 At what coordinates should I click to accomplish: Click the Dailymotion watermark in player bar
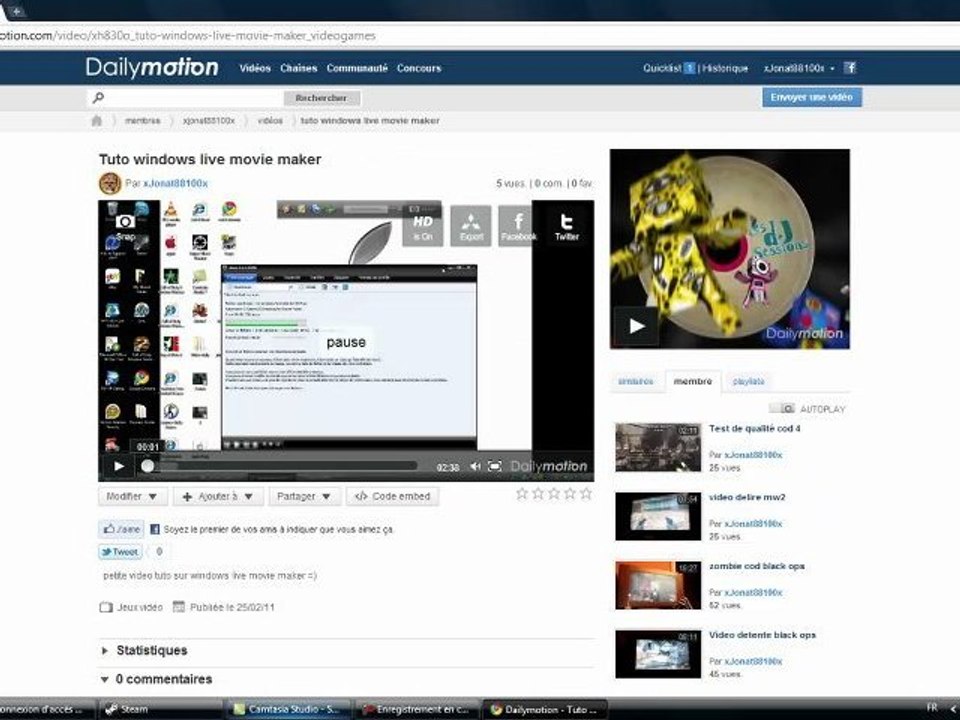pyautogui.click(x=549, y=467)
